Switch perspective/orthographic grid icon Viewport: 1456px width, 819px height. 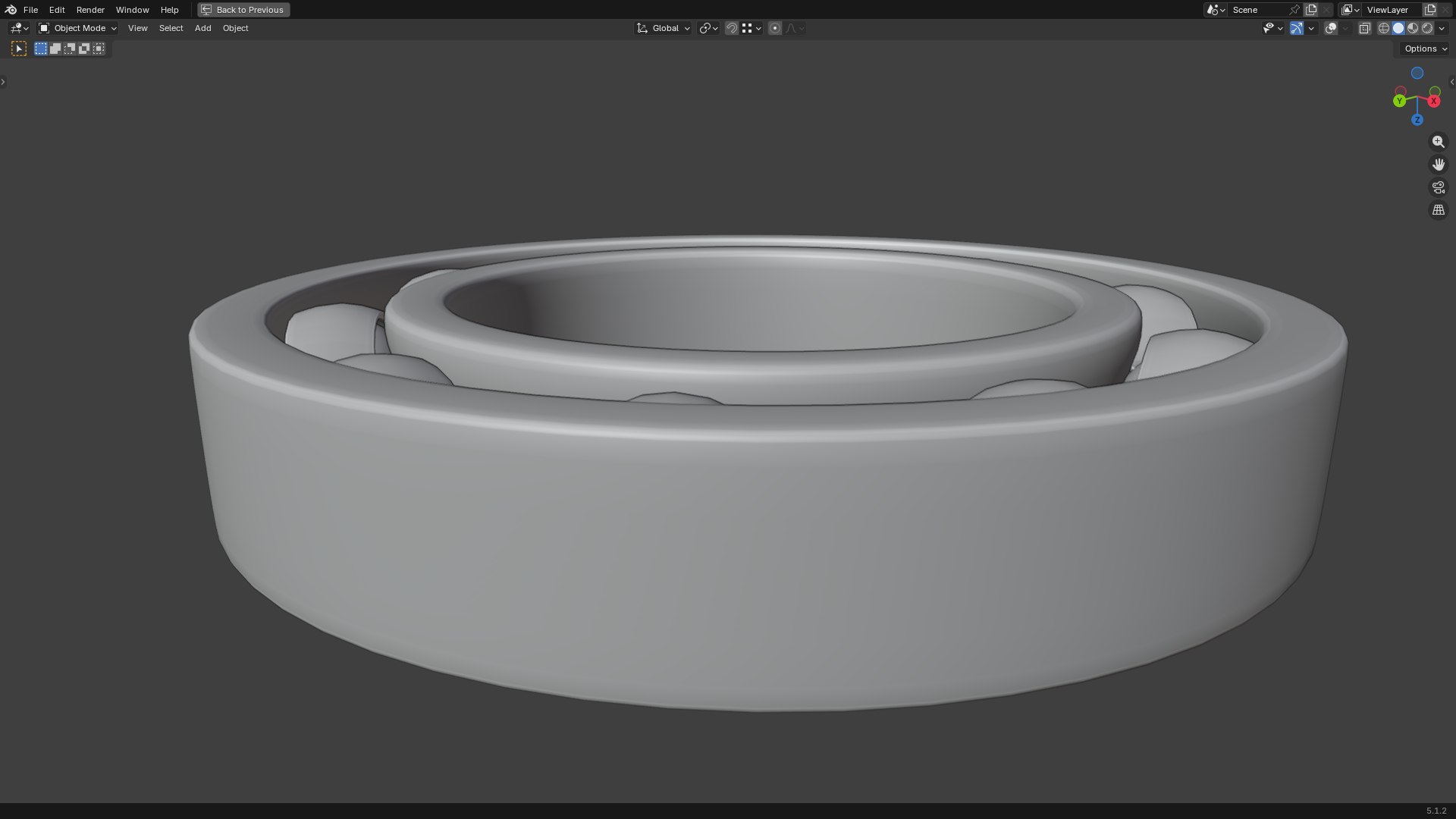[x=1439, y=210]
